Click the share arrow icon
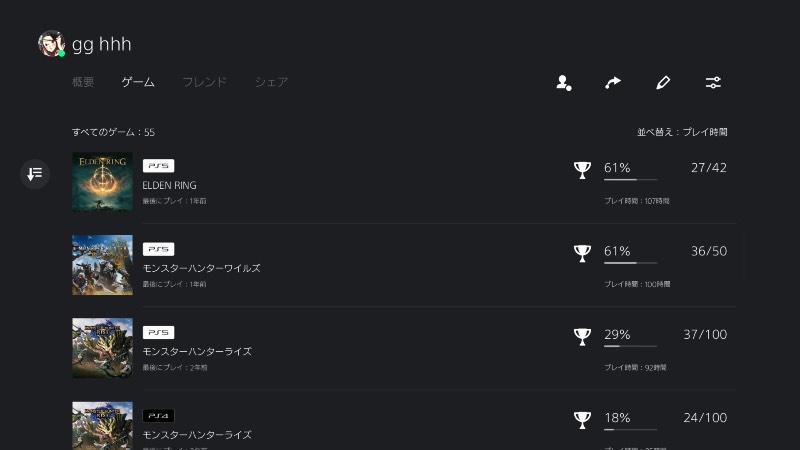The image size is (800, 450). click(613, 83)
